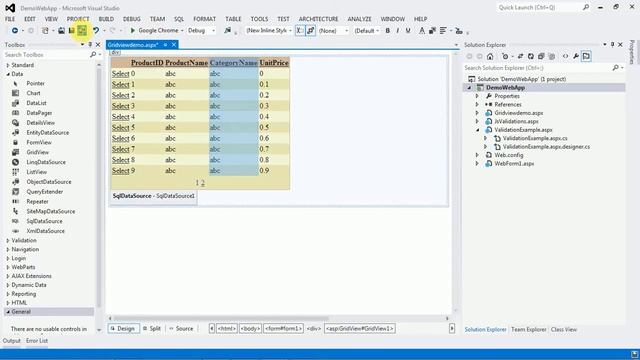
Task: Click Sync with Active Document icon
Action: tap(520, 56)
